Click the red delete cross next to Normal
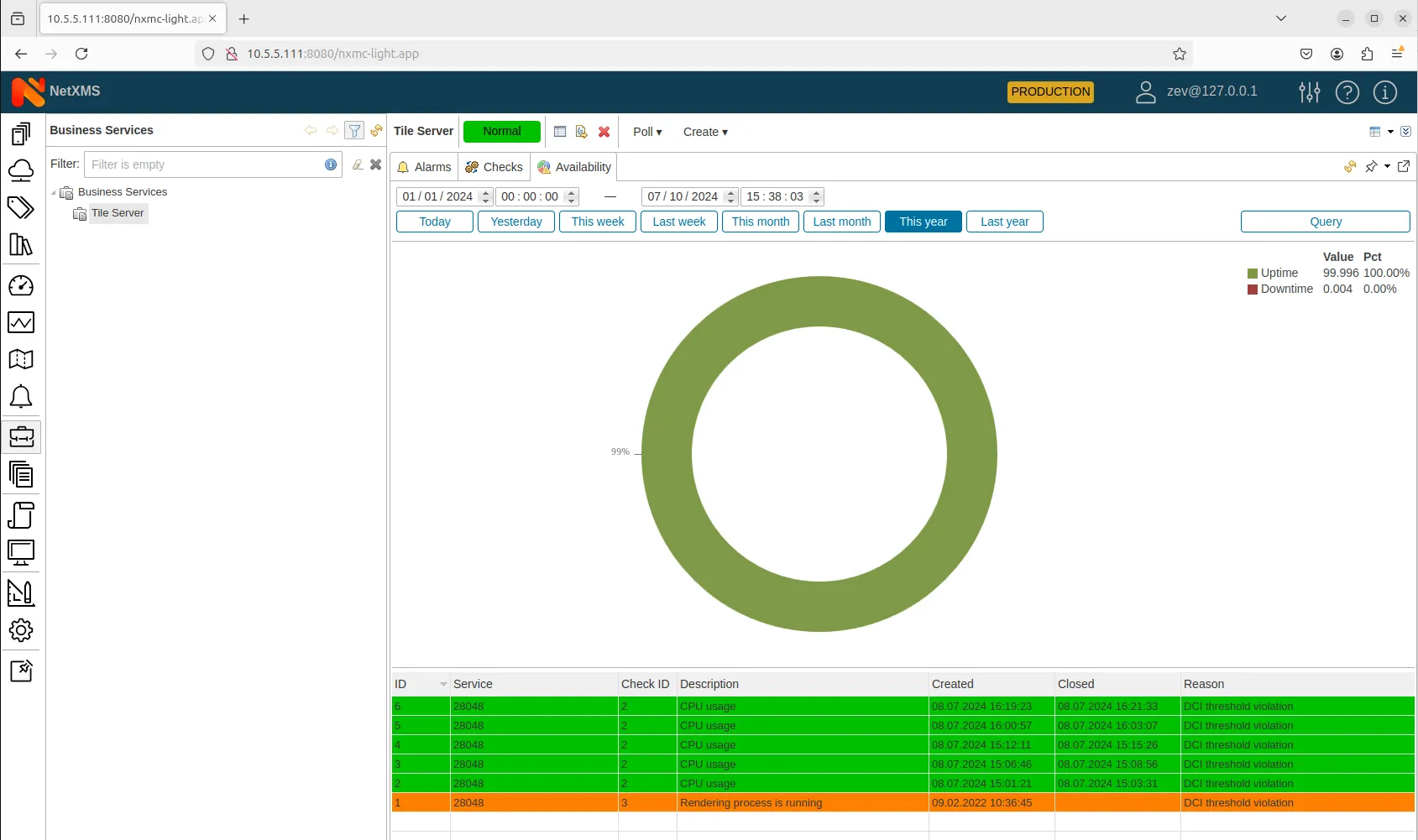This screenshot has width=1418, height=840. click(x=604, y=132)
